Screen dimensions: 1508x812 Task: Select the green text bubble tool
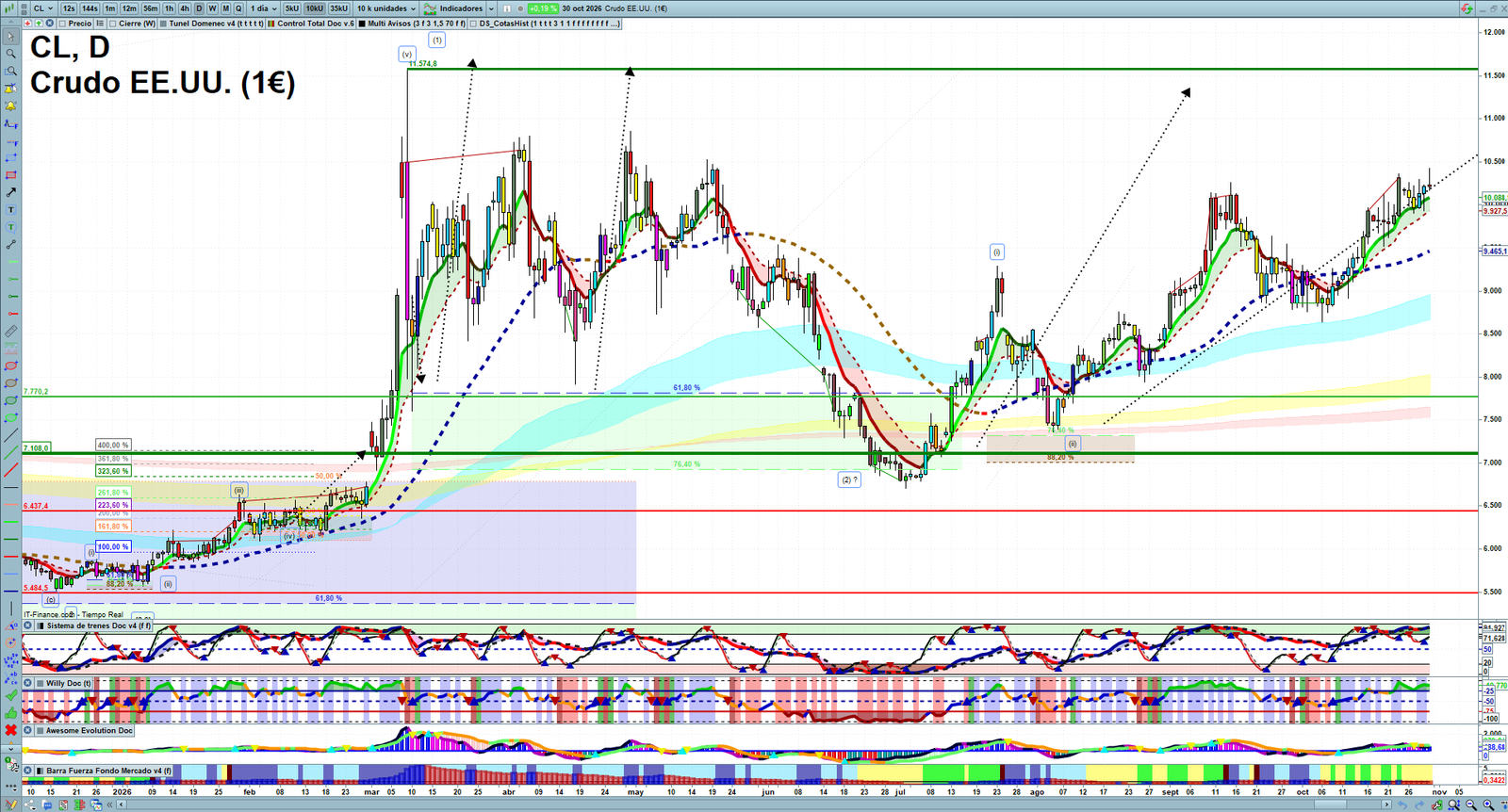(10, 227)
